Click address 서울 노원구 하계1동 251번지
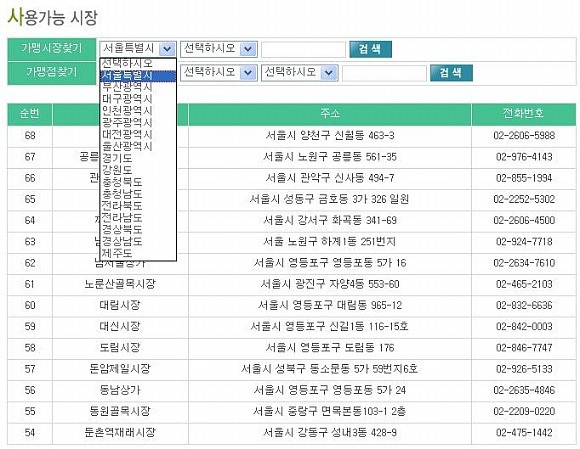 click(x=330, y=242)
